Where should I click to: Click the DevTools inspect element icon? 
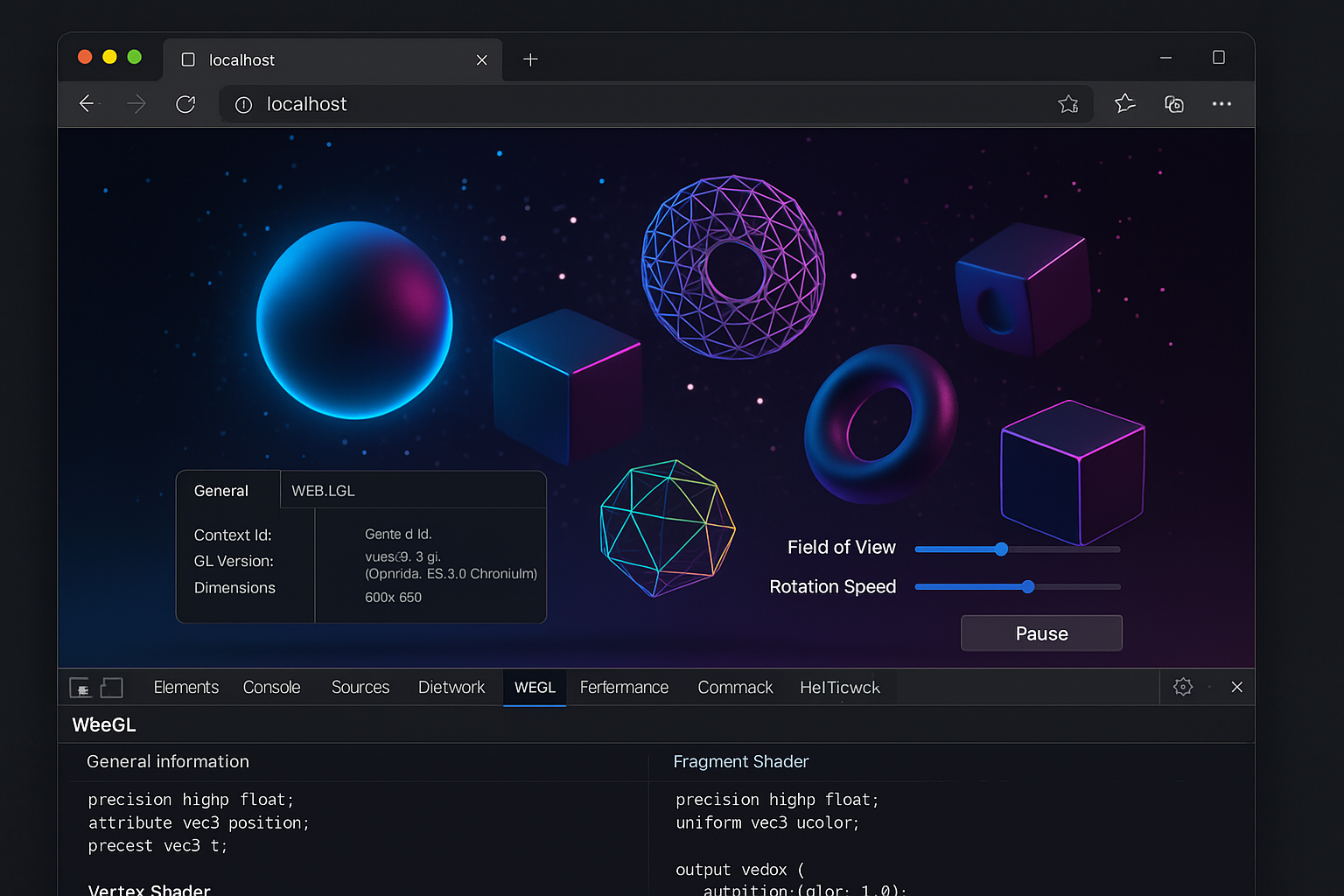pos(80,688)
